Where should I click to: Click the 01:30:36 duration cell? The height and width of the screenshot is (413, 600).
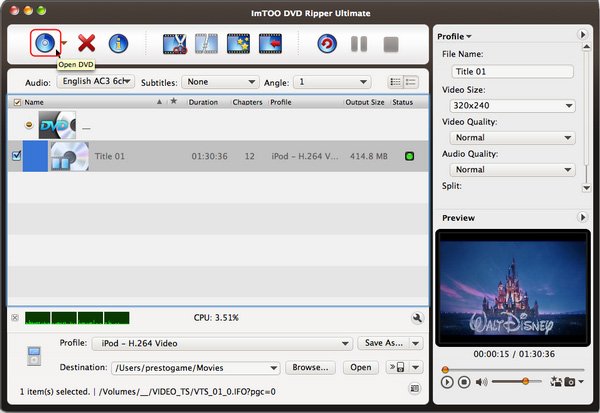click(209, 156)
